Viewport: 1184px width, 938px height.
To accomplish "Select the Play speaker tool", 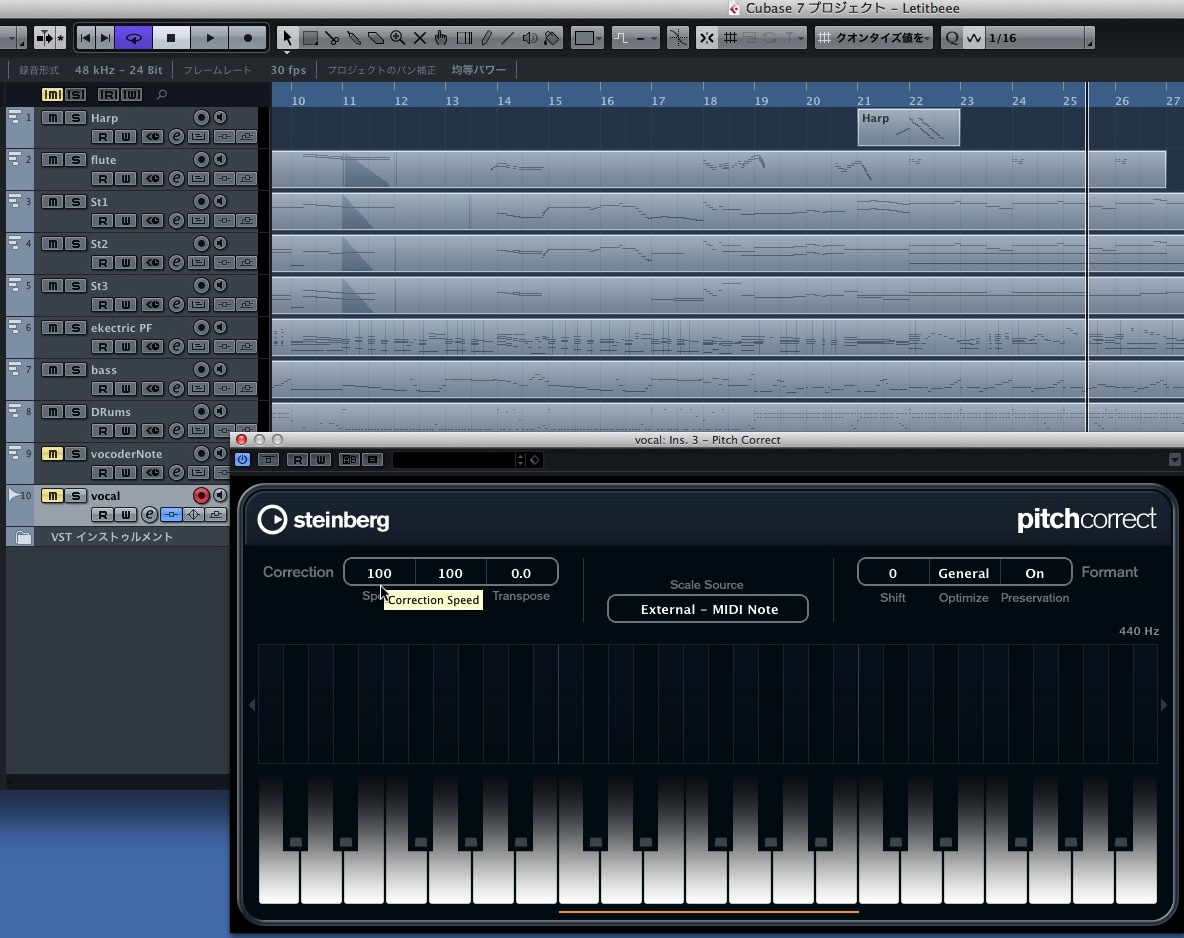I will (x=530, y=38).
